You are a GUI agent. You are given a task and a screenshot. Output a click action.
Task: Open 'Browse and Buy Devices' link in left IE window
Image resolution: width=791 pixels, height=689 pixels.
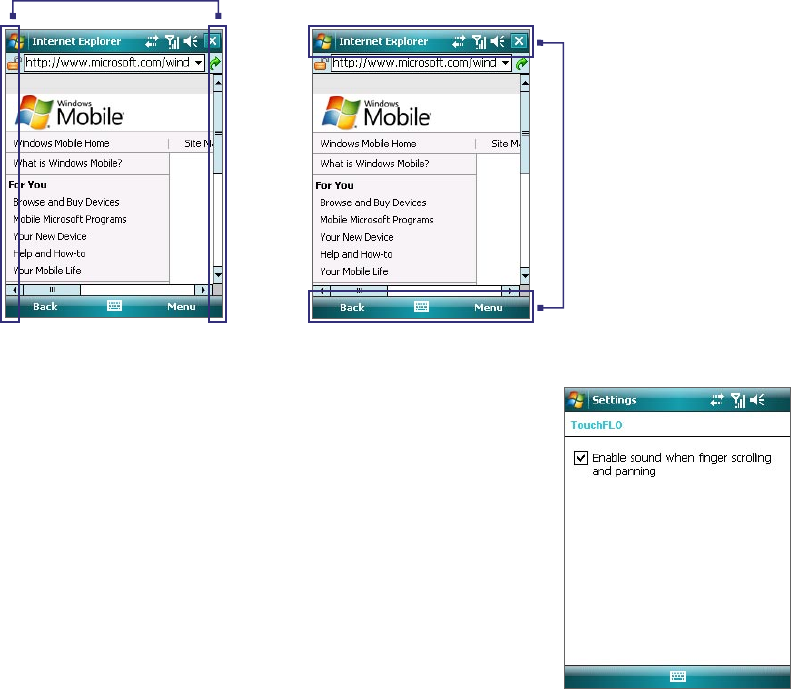66,202
